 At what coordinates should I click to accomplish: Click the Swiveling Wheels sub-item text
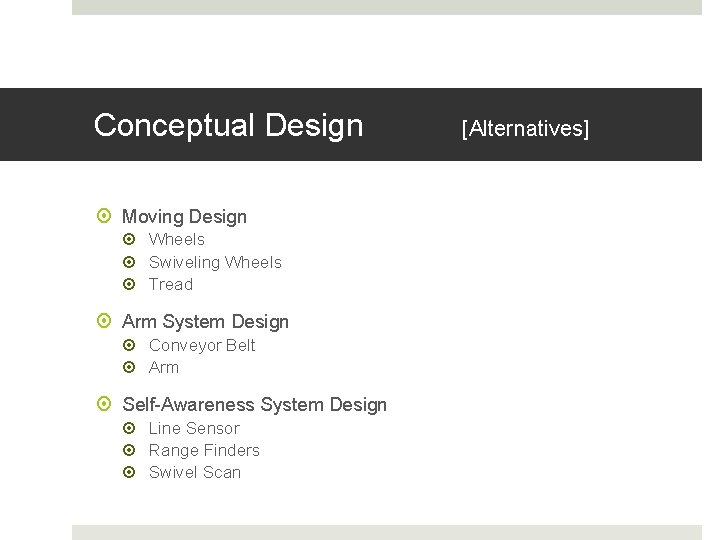click(215, 262)
